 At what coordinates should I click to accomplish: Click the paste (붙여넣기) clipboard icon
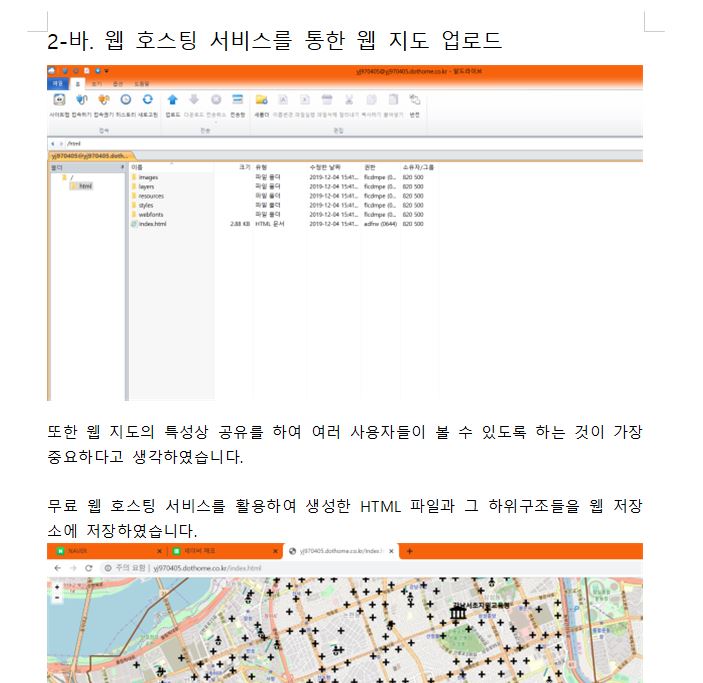tap(393, 100)
